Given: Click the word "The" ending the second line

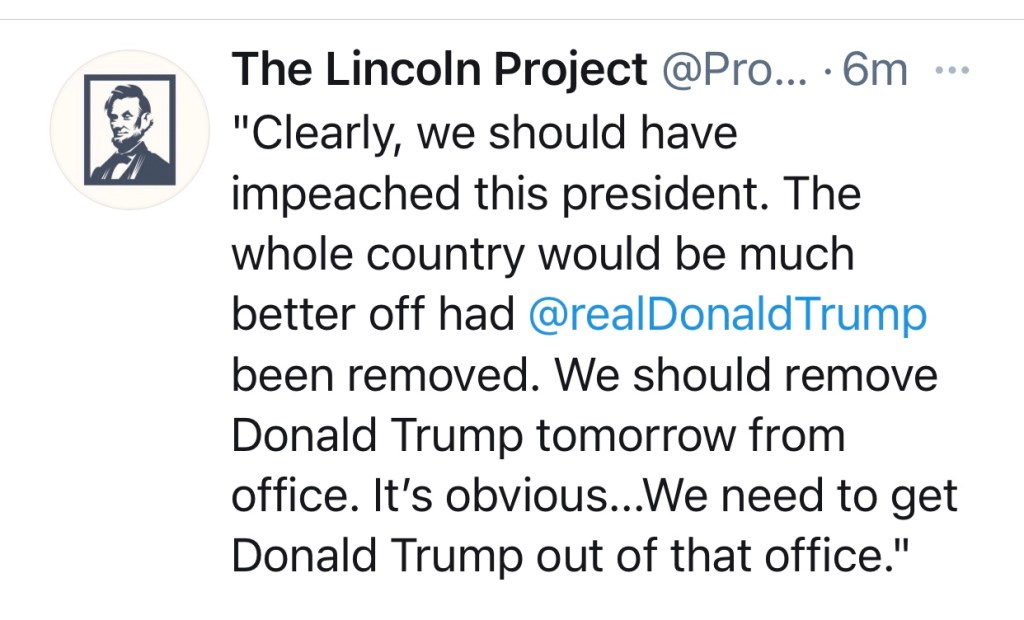Looking at the screenshot, I should coord(824,194).
